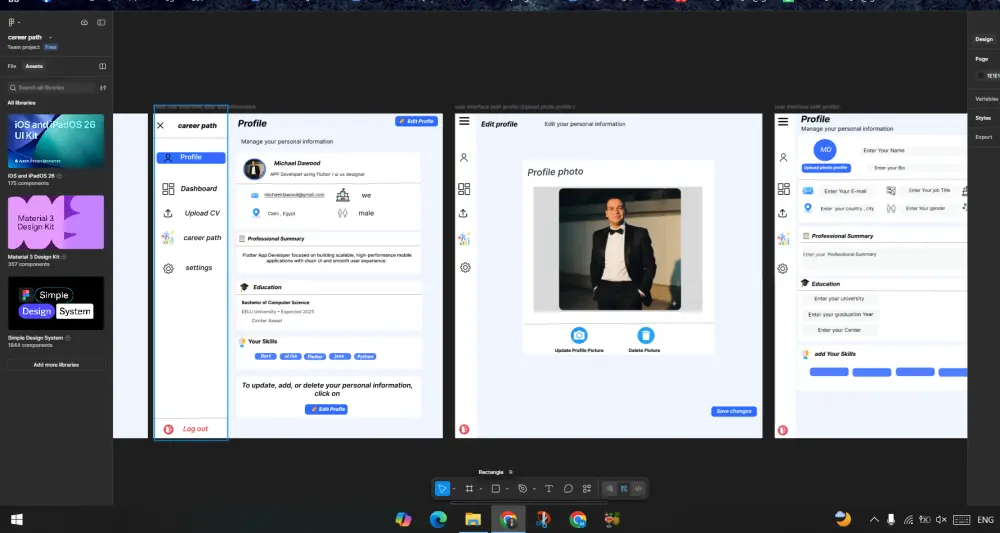Open the Simple Design System thumbnail
Screen dimensions: 1000x533
pyautogui.click(x=55, y=303)
